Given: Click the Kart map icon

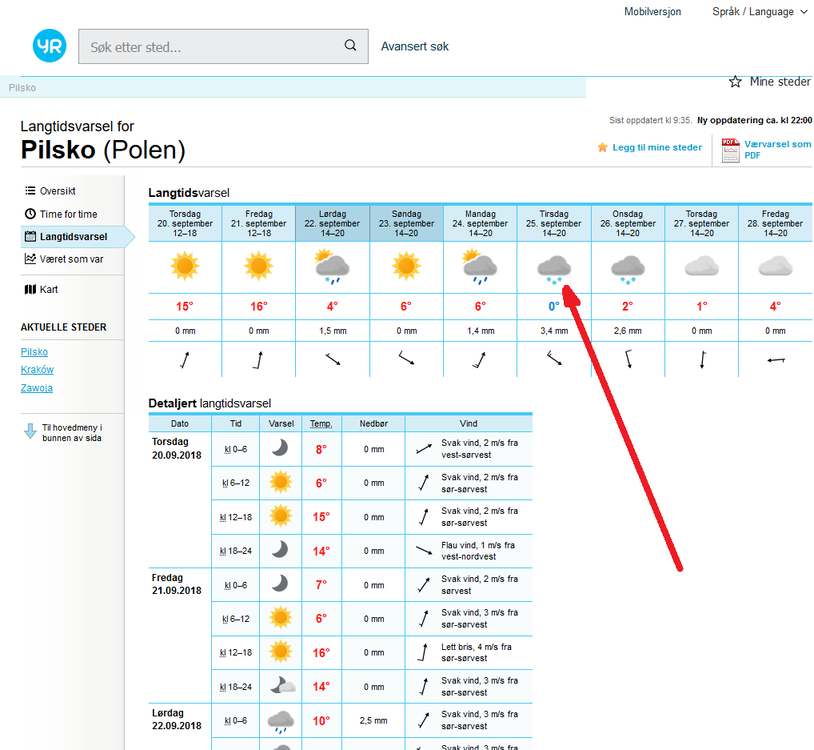Looking at the screenshot, I should (30, 289).
